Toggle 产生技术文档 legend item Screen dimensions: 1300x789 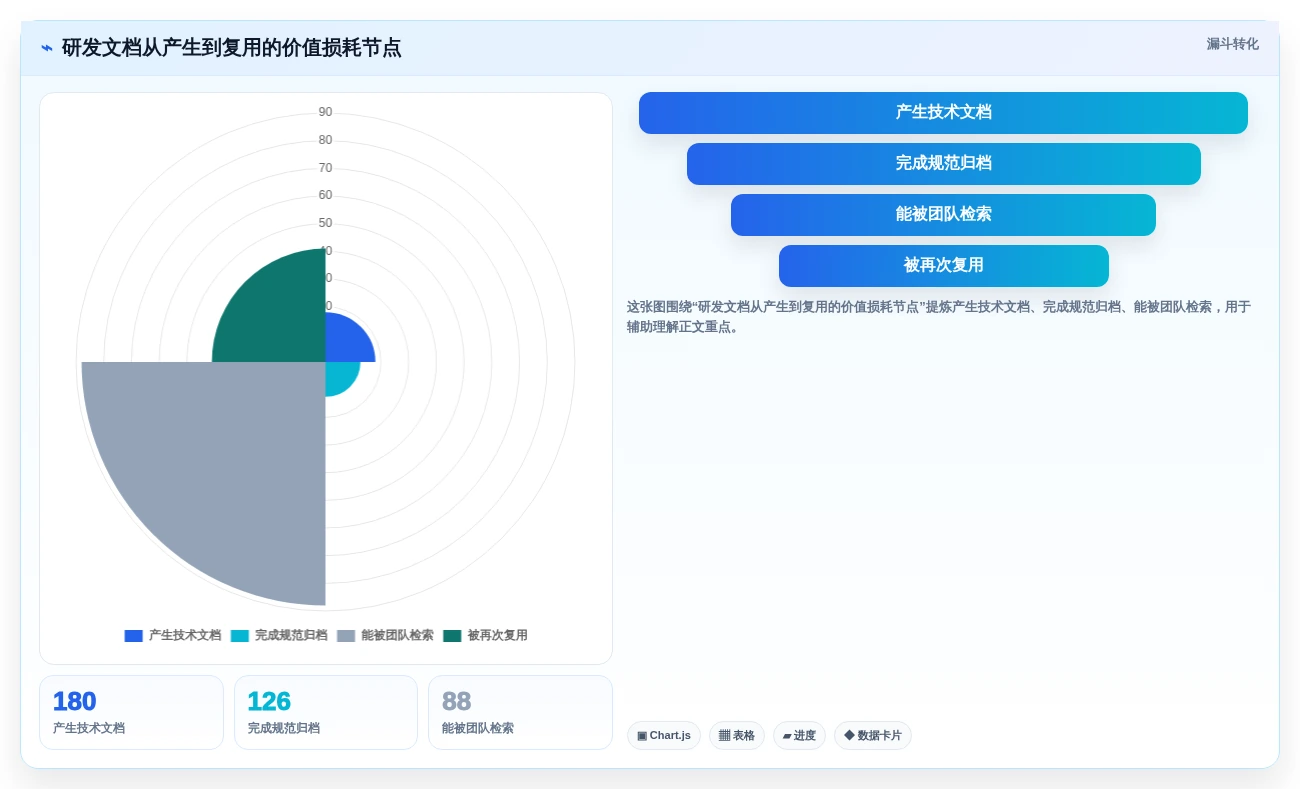[x=173, y=635]
